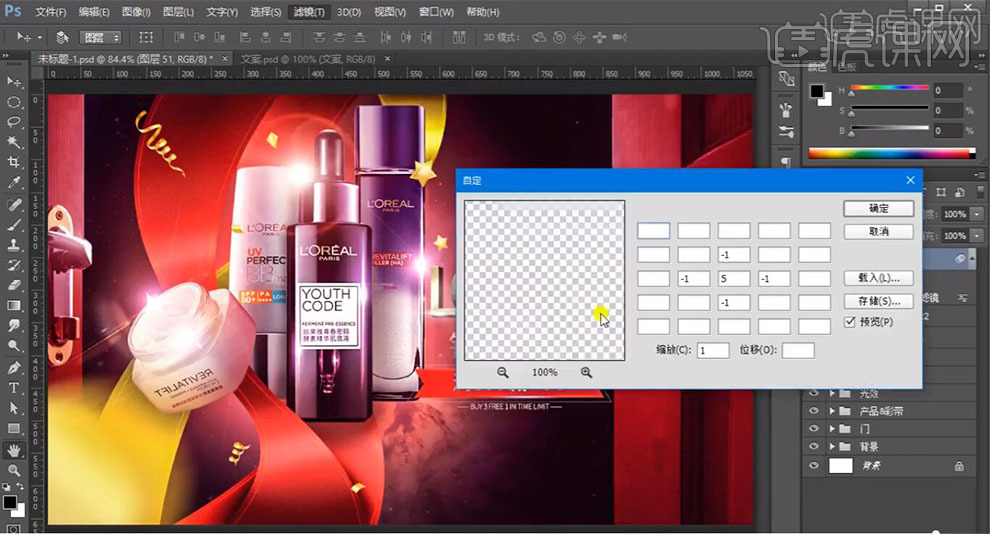
Task: Select the Type tool
Action: pos(14,387)
